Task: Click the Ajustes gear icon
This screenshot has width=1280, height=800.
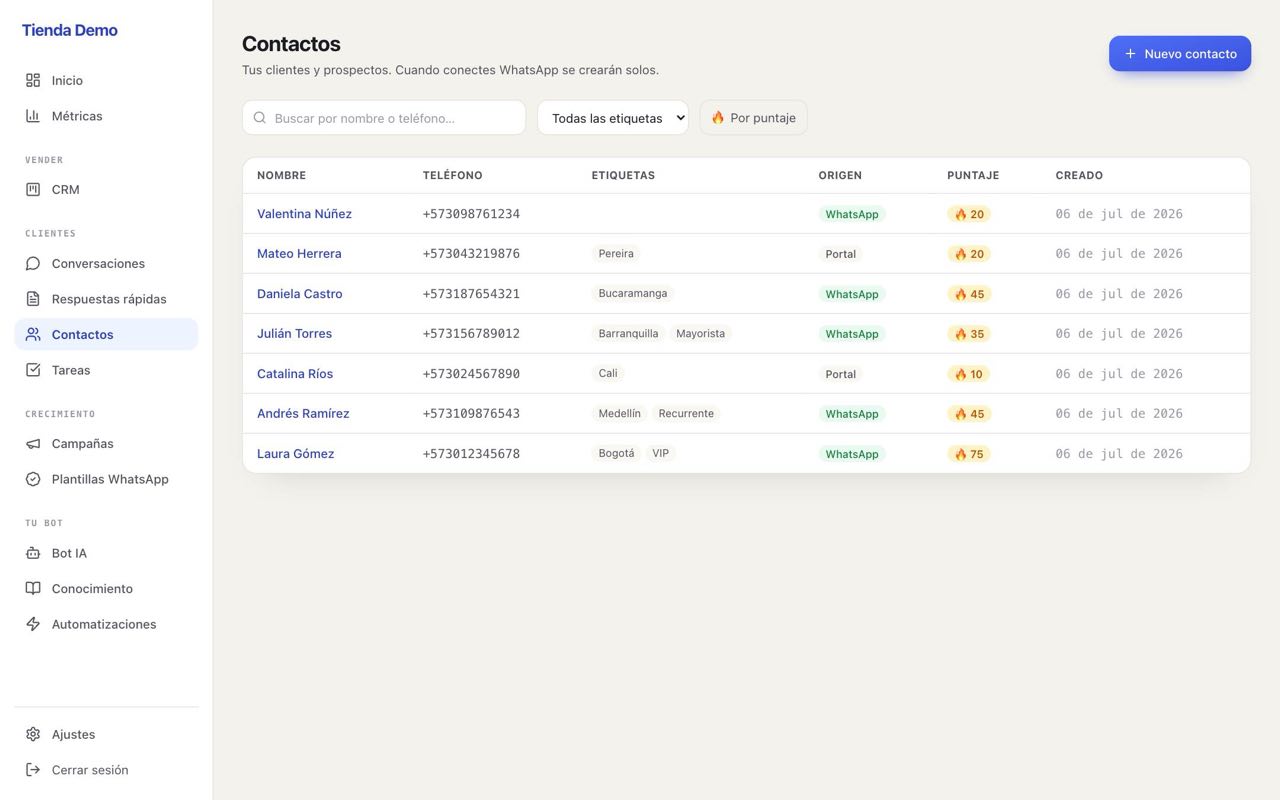Action: point(33,734)
